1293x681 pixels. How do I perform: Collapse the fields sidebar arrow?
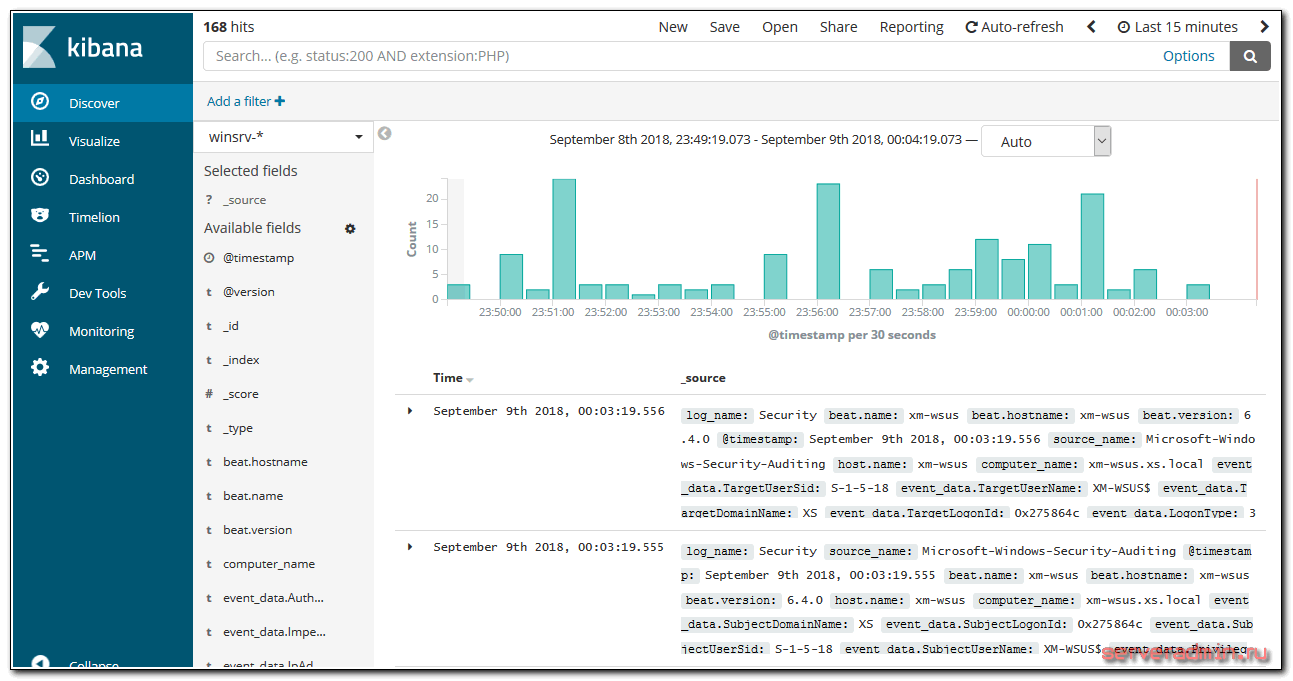click(384, 134)
